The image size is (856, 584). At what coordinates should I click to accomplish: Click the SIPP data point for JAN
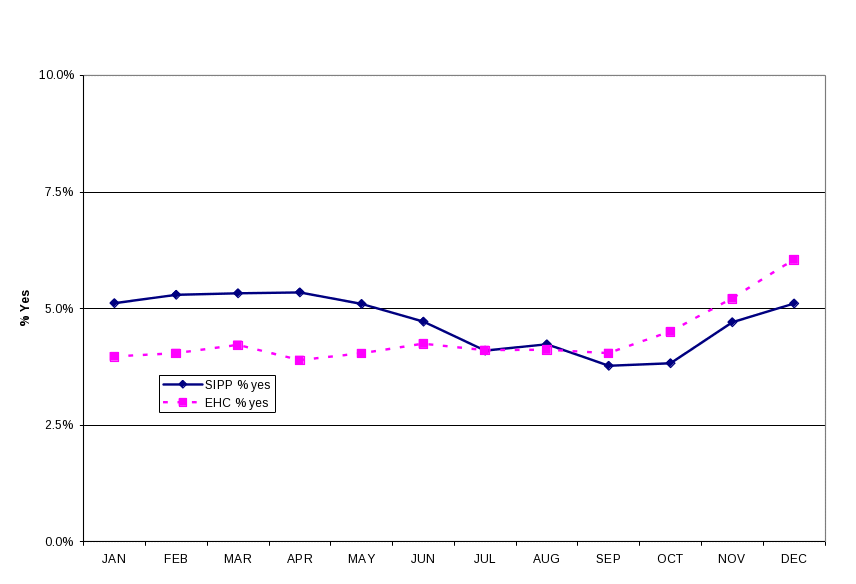(x=114, y=303)
